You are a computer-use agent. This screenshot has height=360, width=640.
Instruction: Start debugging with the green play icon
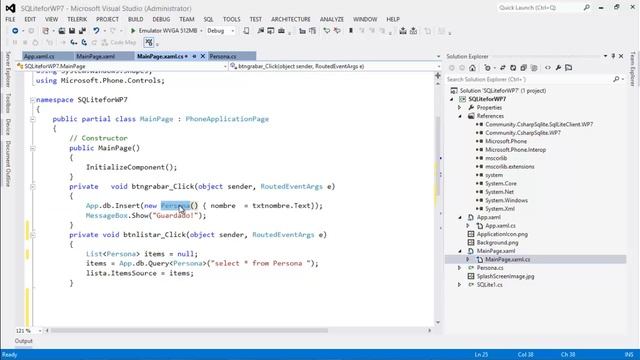tap(133, 31)
